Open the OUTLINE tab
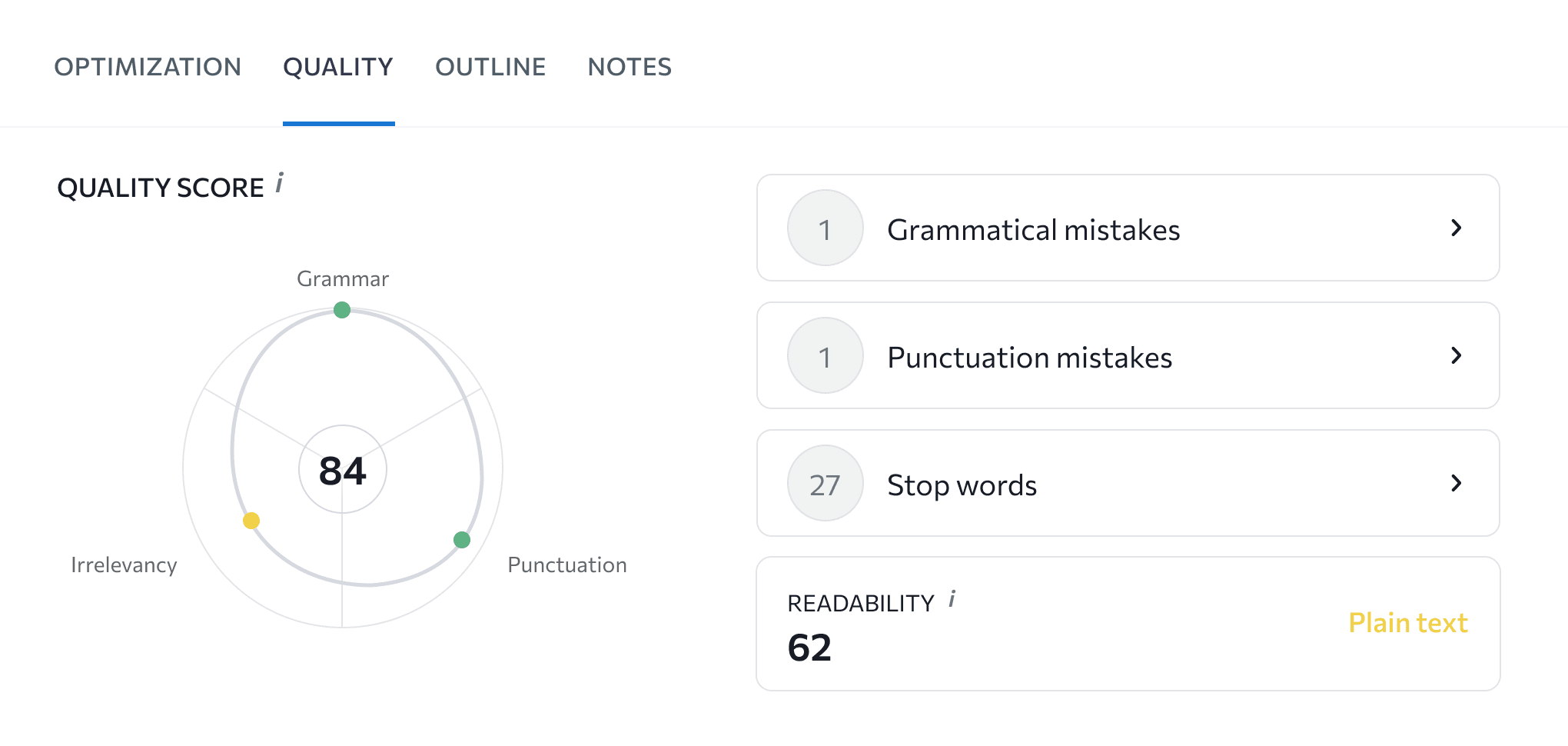Image resolution: width=1568 pixels, height=746 pixels. point(491,67)
